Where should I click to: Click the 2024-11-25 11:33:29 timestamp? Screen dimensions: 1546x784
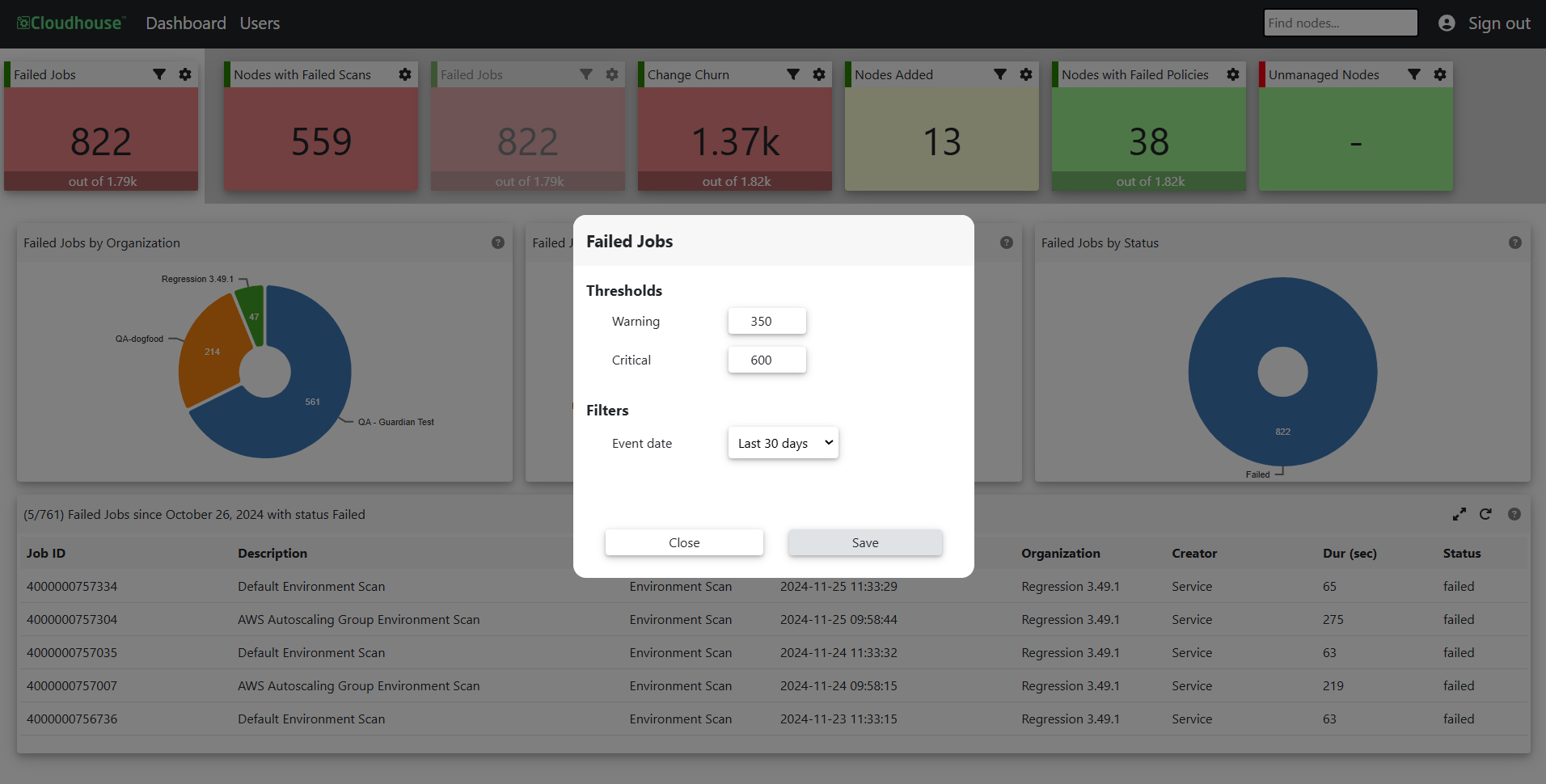(x=838, y=587)
